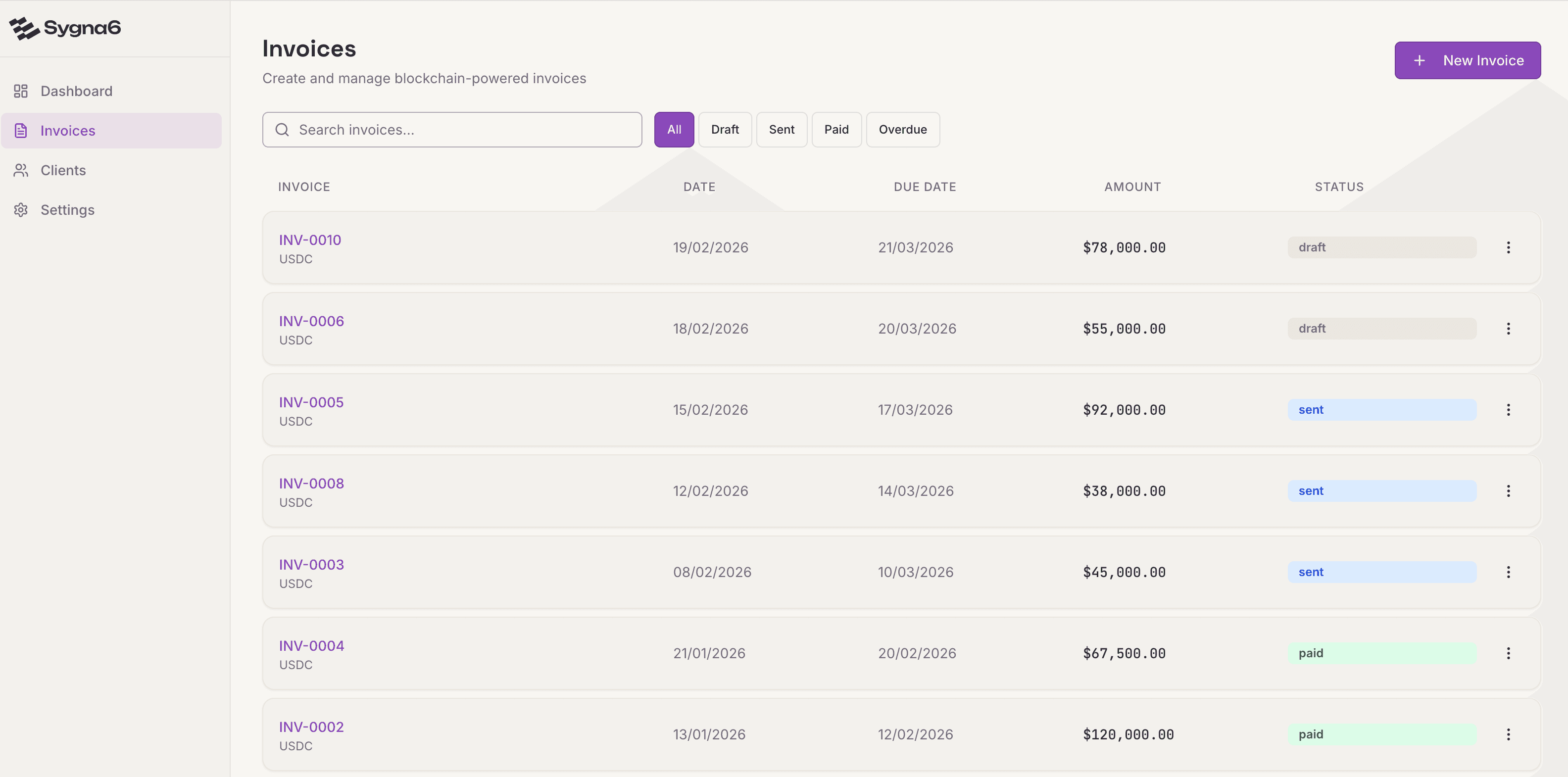
Task: Open the kebab menu for INV-0010
Action: (x=1509, y=247)
